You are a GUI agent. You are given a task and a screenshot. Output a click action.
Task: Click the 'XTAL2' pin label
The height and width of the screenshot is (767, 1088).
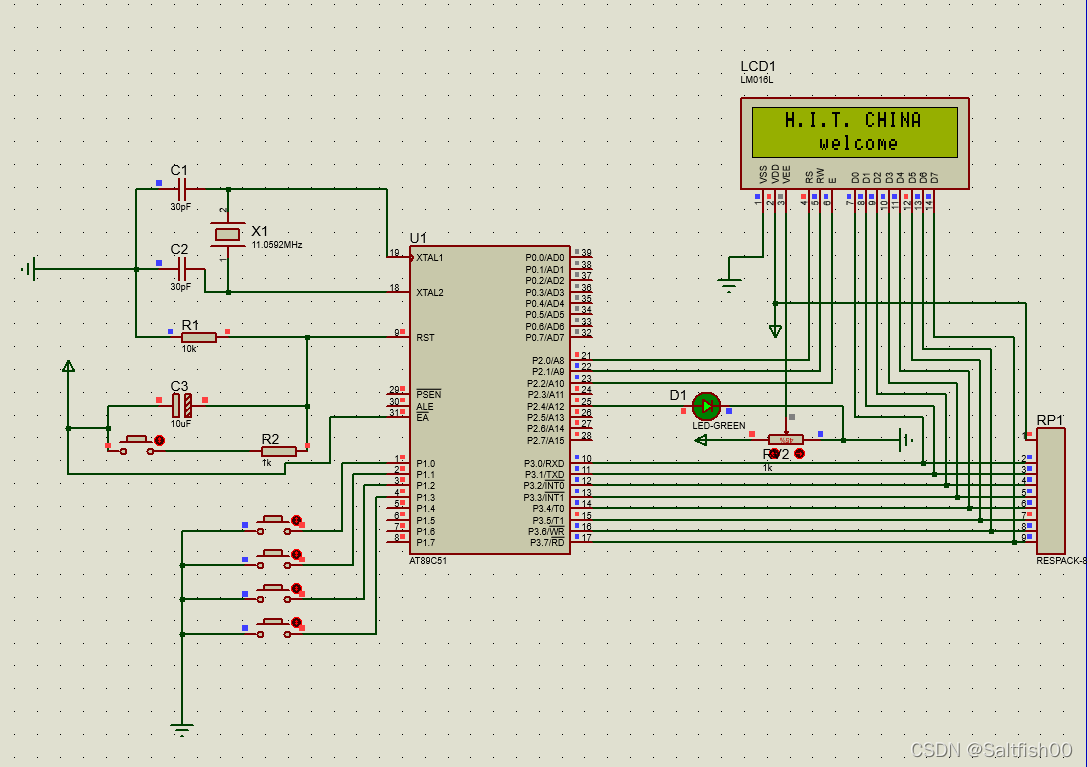click(x=430, y=292)
